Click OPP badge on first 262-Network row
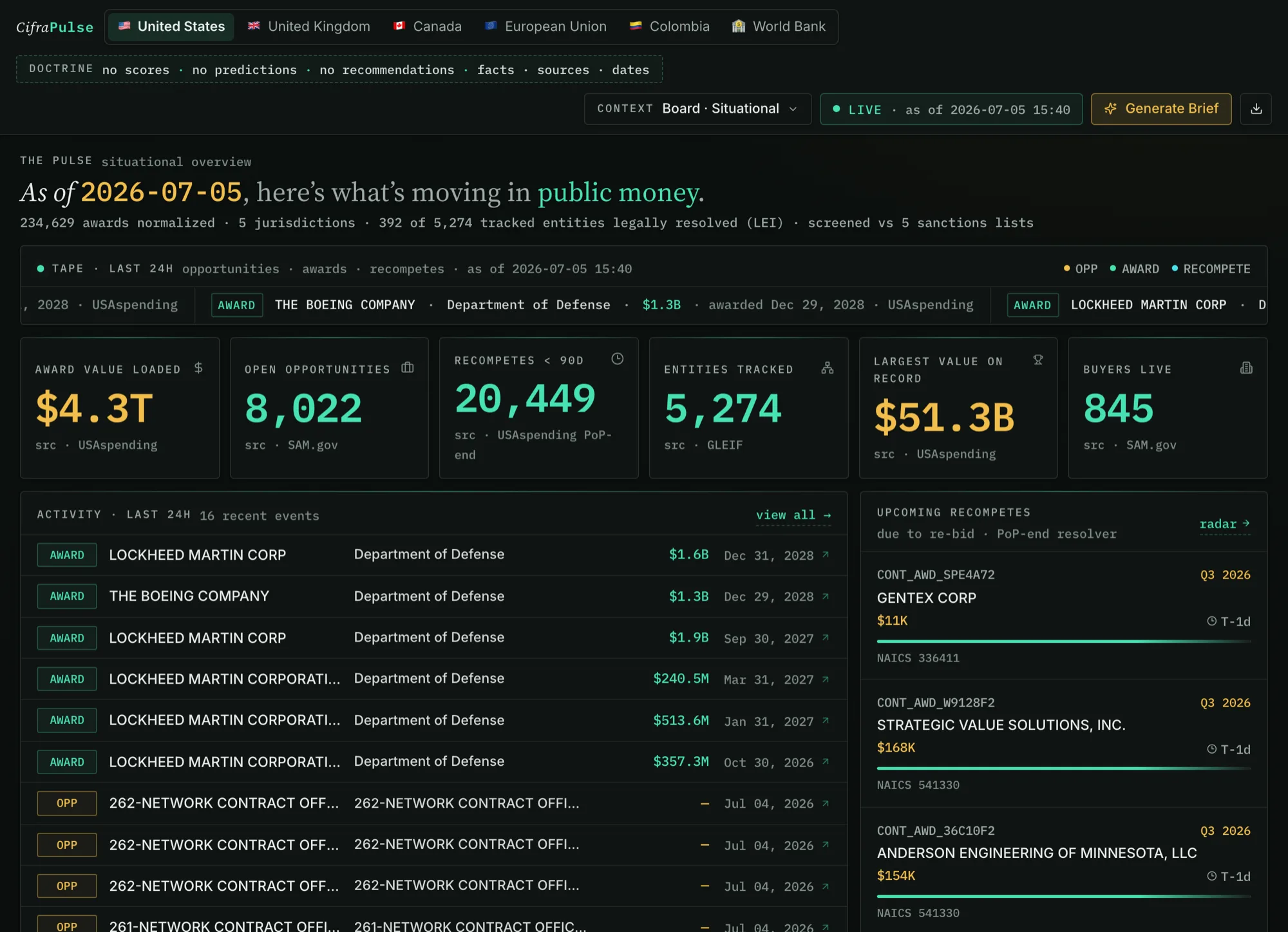Screen dimensions: 1288x932 (67, 803)
